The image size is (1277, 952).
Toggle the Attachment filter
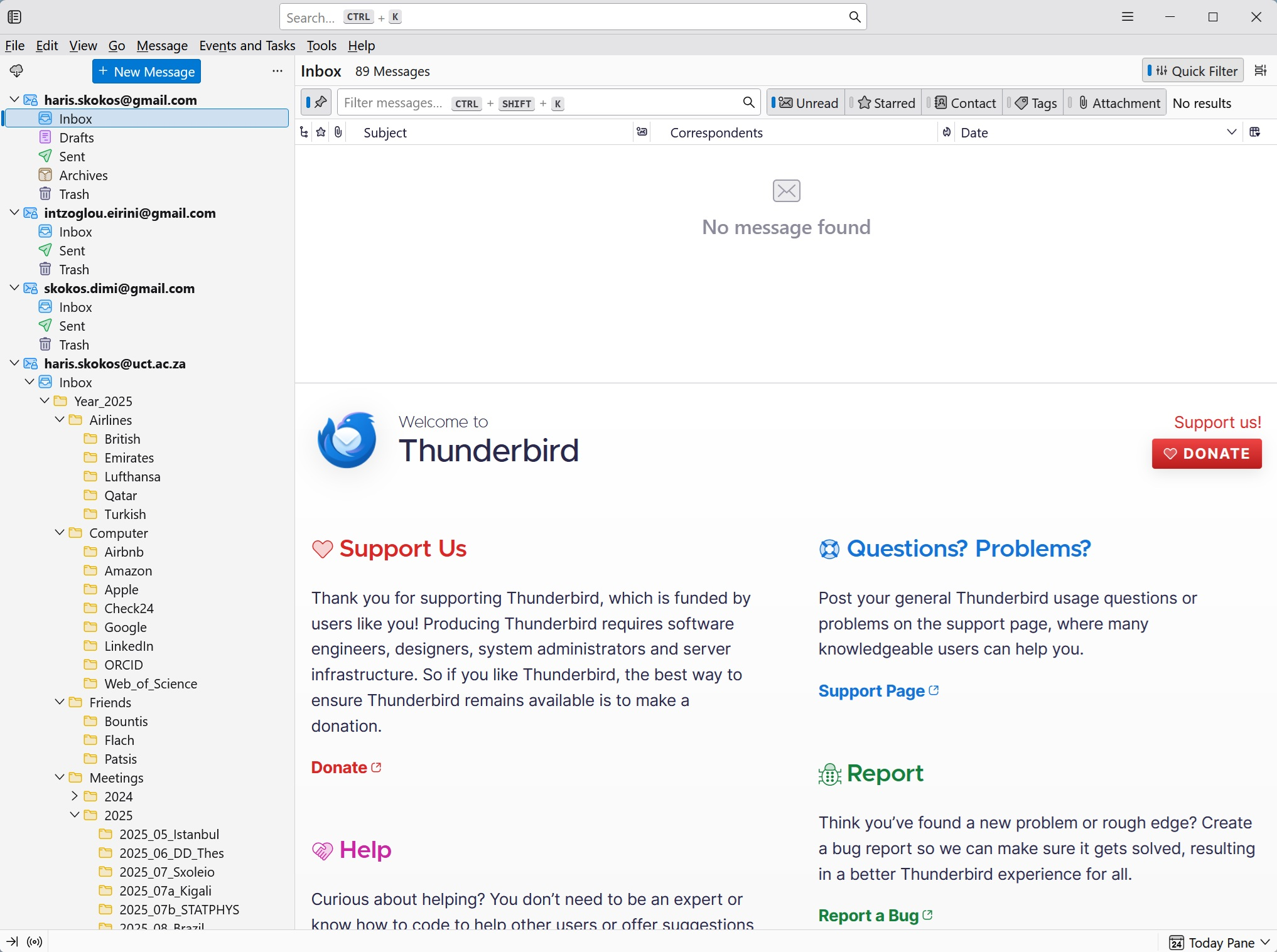coord(1115,103)
